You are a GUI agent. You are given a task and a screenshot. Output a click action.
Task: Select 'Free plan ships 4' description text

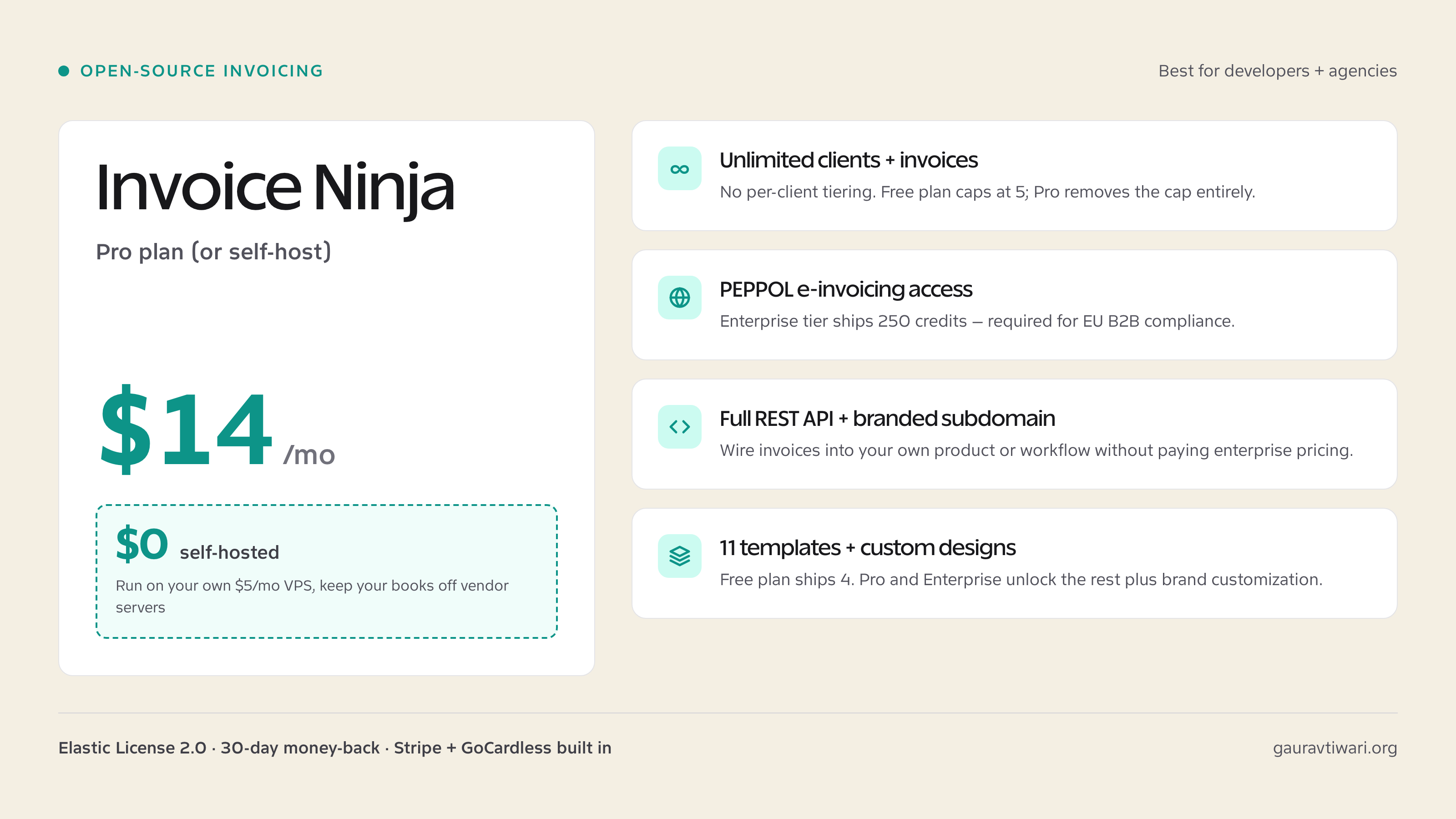[1021, 579]
